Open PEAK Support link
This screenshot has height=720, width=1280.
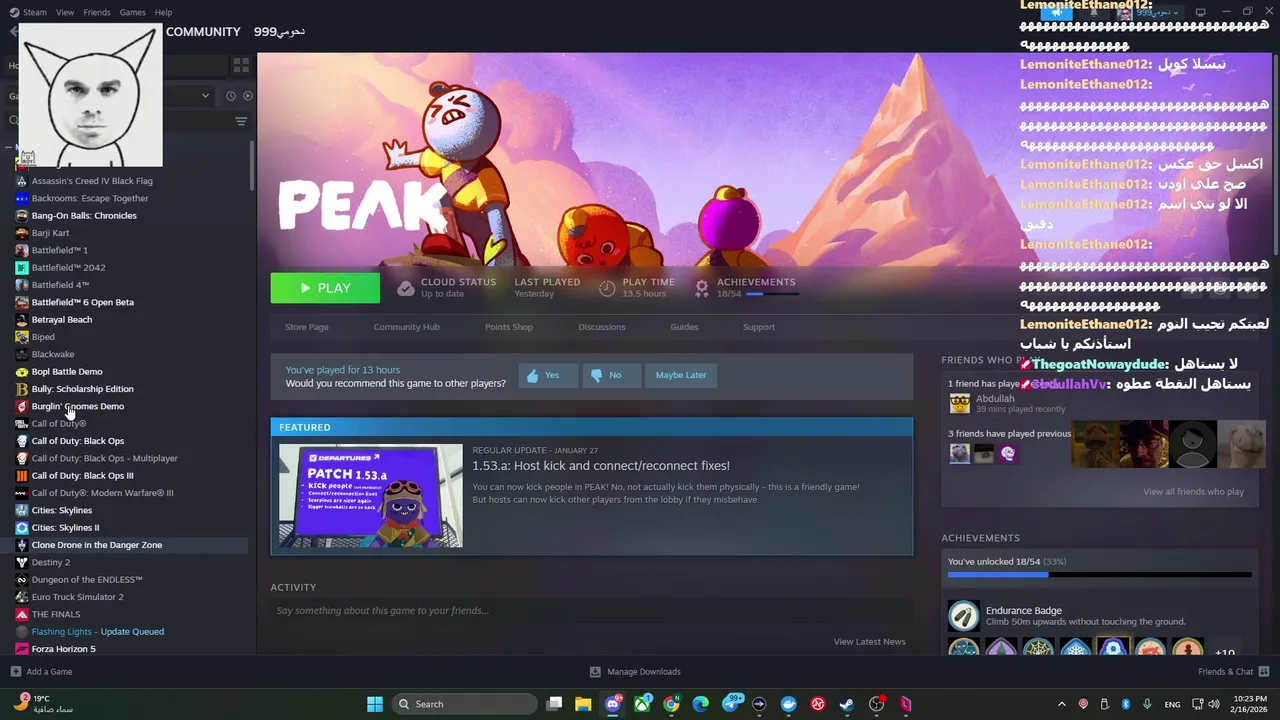759,327
